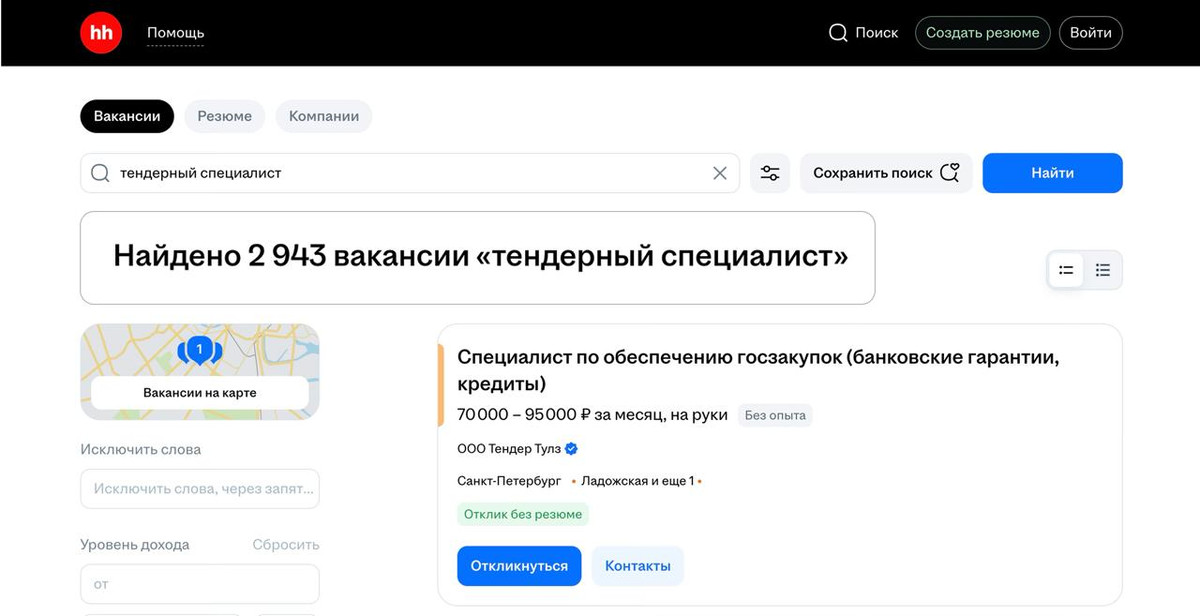Click the heart icon in Сохранить поиск
1200x616 pixels.
click(950, 173)
